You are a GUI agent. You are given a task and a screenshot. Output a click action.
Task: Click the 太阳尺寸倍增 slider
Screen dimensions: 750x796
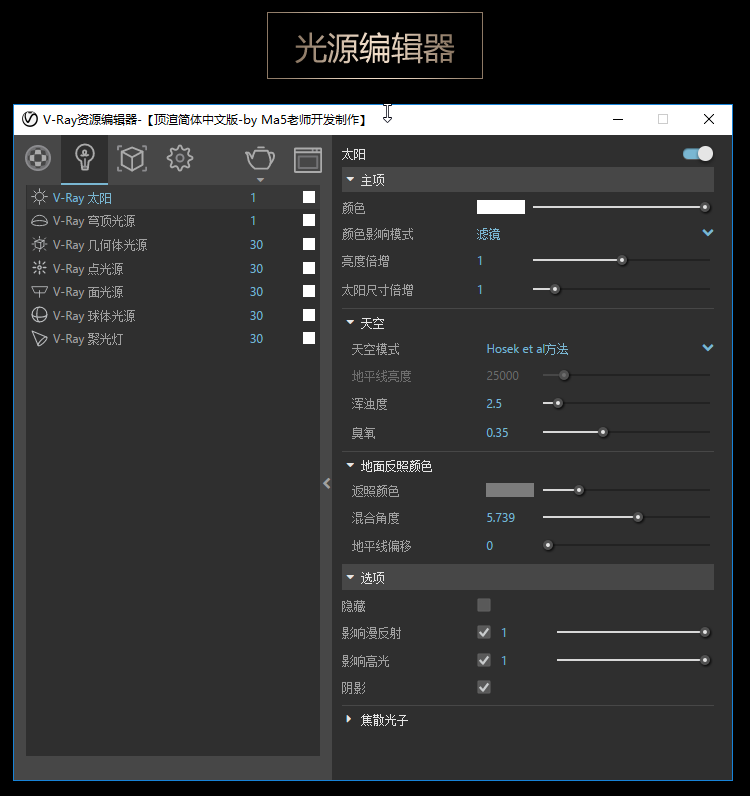click(621, 289)
